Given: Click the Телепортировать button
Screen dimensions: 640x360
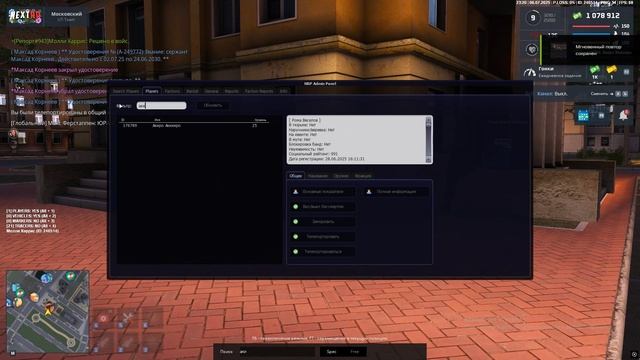Looking at the screenshot, I should 322,237.
